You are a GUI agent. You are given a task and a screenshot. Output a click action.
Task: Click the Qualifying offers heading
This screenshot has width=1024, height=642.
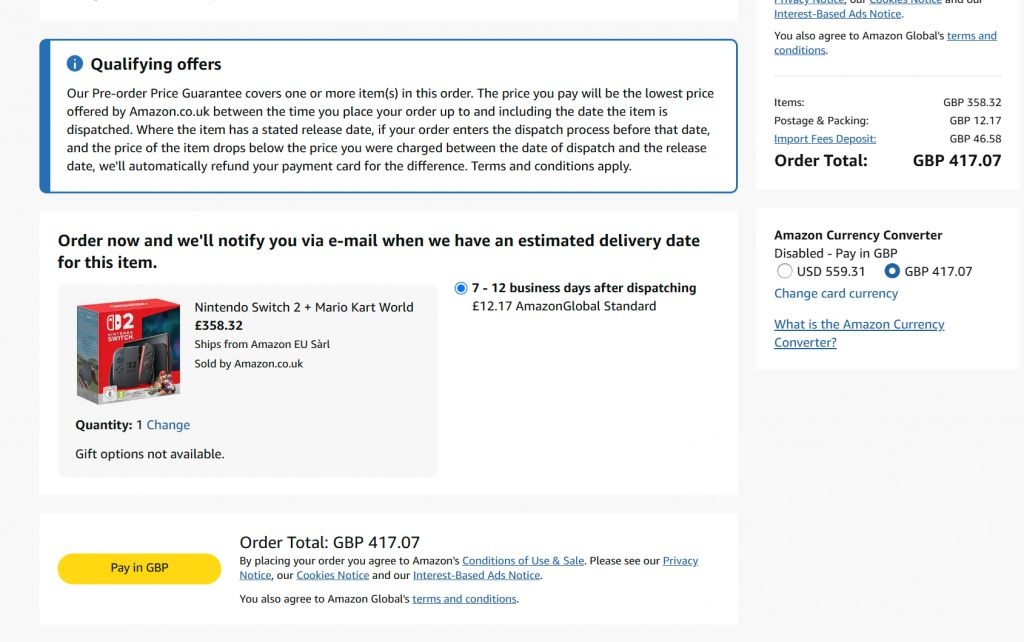click(156, 64)
